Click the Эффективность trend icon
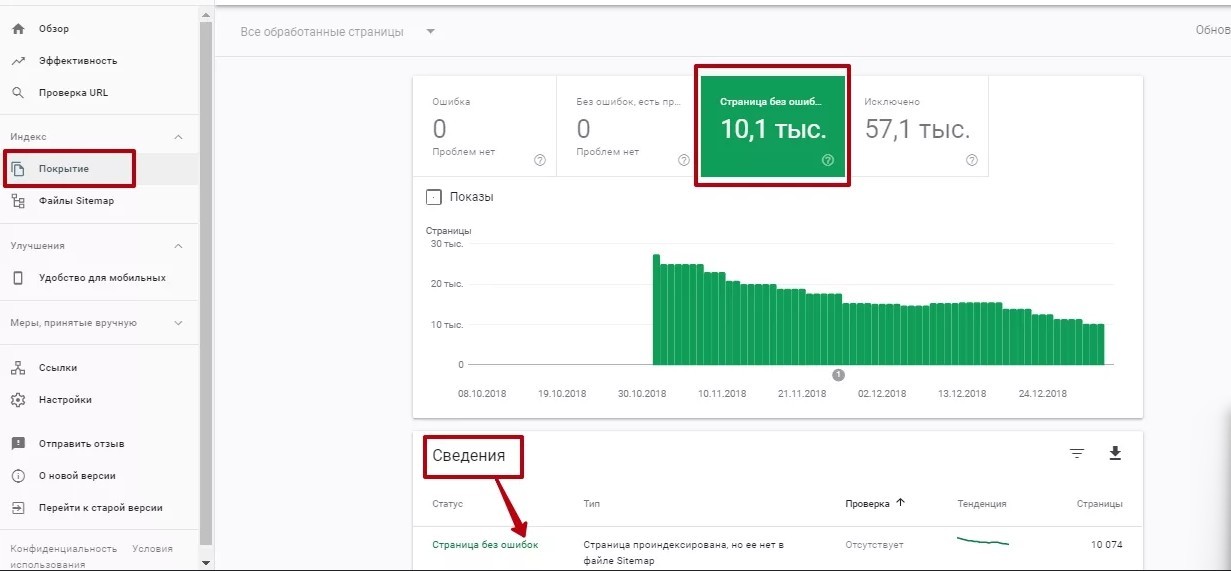Image resolution: width=1231 pixels, height=571 pixels. 17,61
